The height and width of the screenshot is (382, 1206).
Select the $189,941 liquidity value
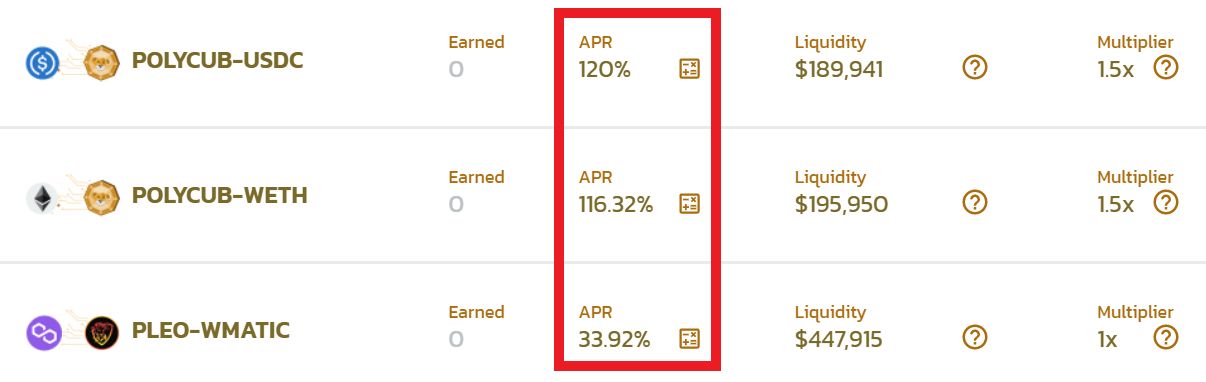(x=839, y=70)
